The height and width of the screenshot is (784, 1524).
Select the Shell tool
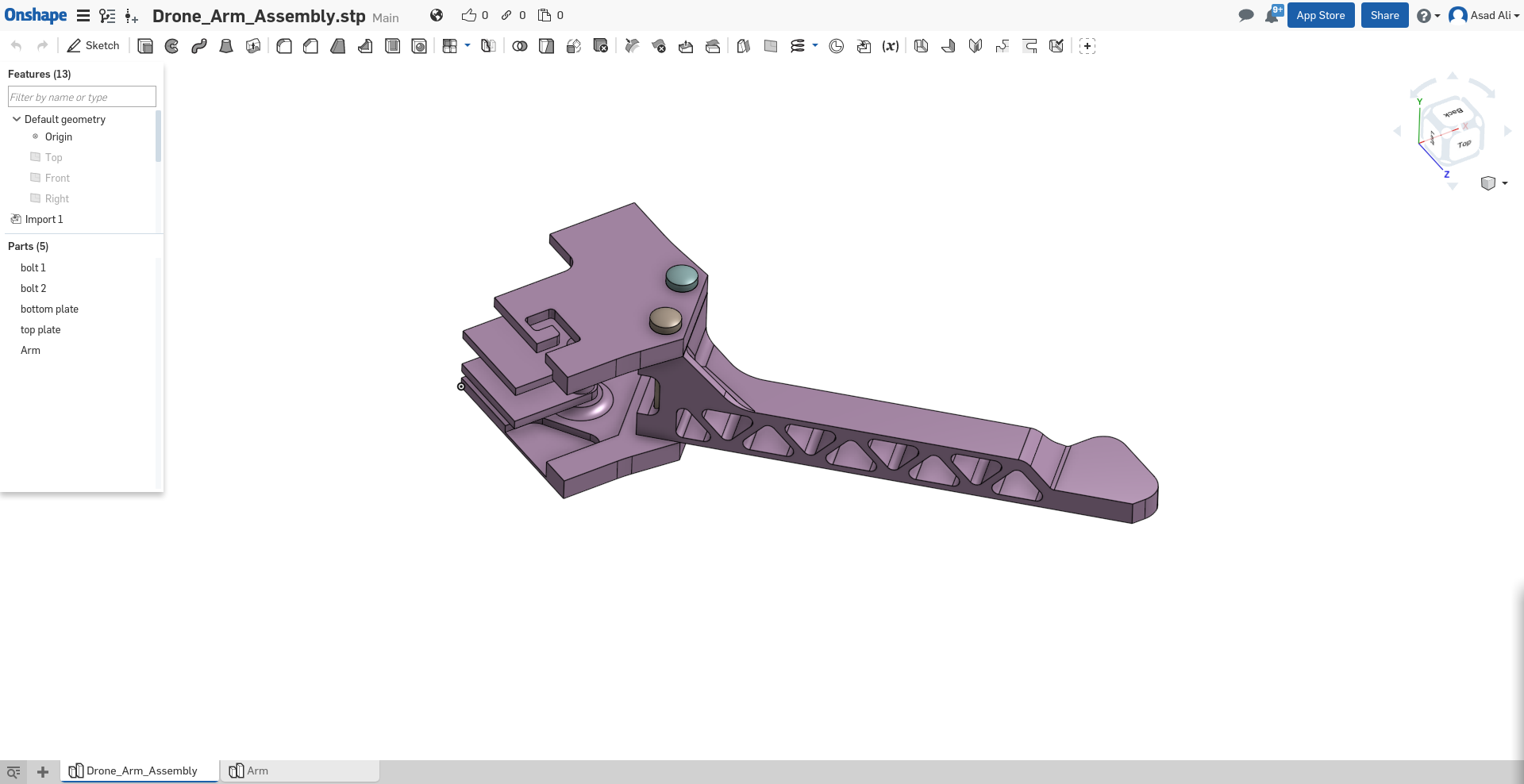[392, 46]
